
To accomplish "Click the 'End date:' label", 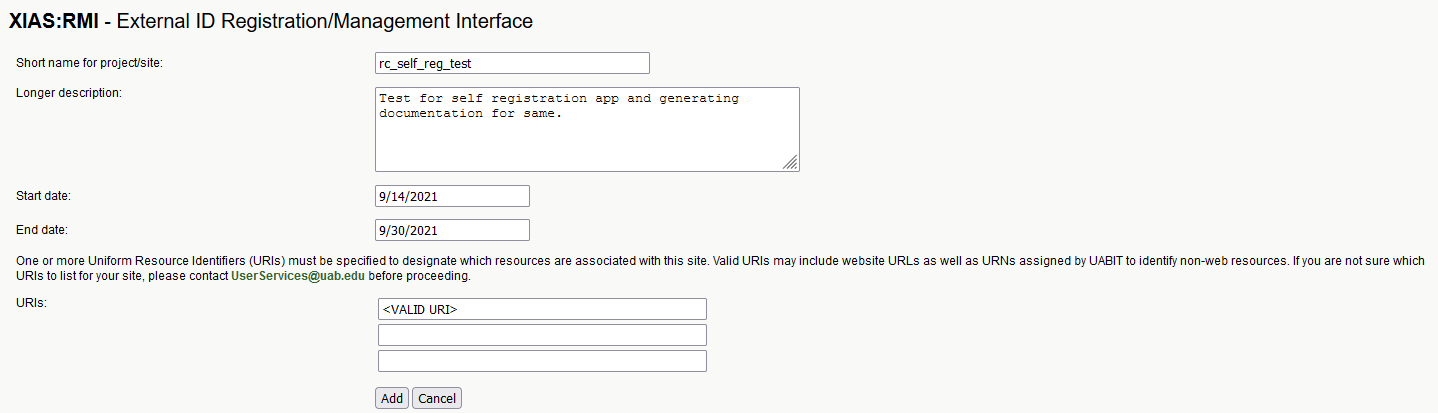I will [x=41, y=230].
